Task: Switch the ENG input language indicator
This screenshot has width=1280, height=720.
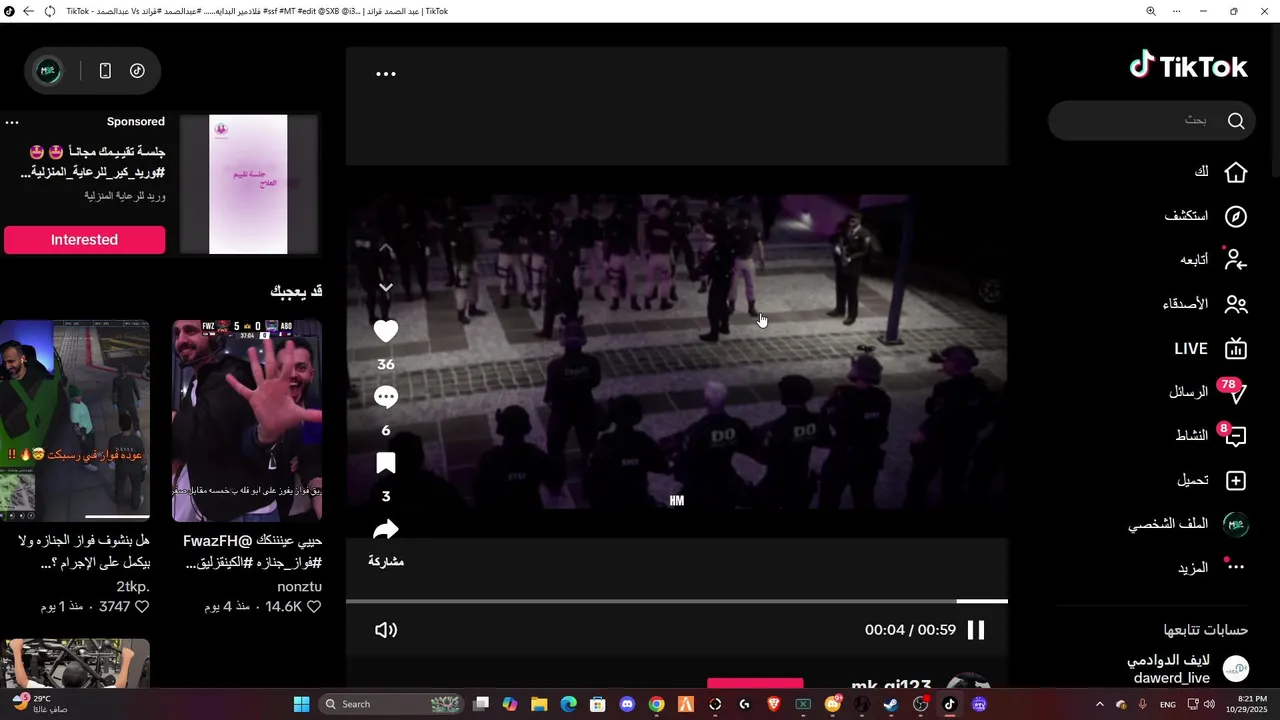Action: [x=1167, y=704]
